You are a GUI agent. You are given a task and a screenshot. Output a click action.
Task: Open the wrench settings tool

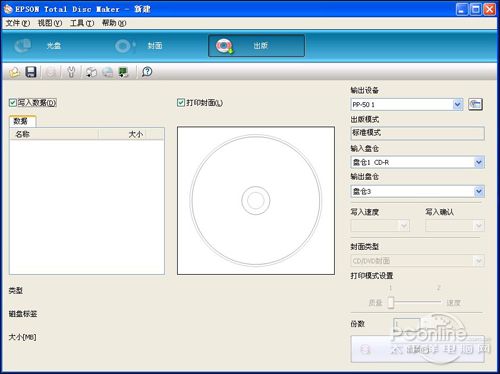[71, 72]
